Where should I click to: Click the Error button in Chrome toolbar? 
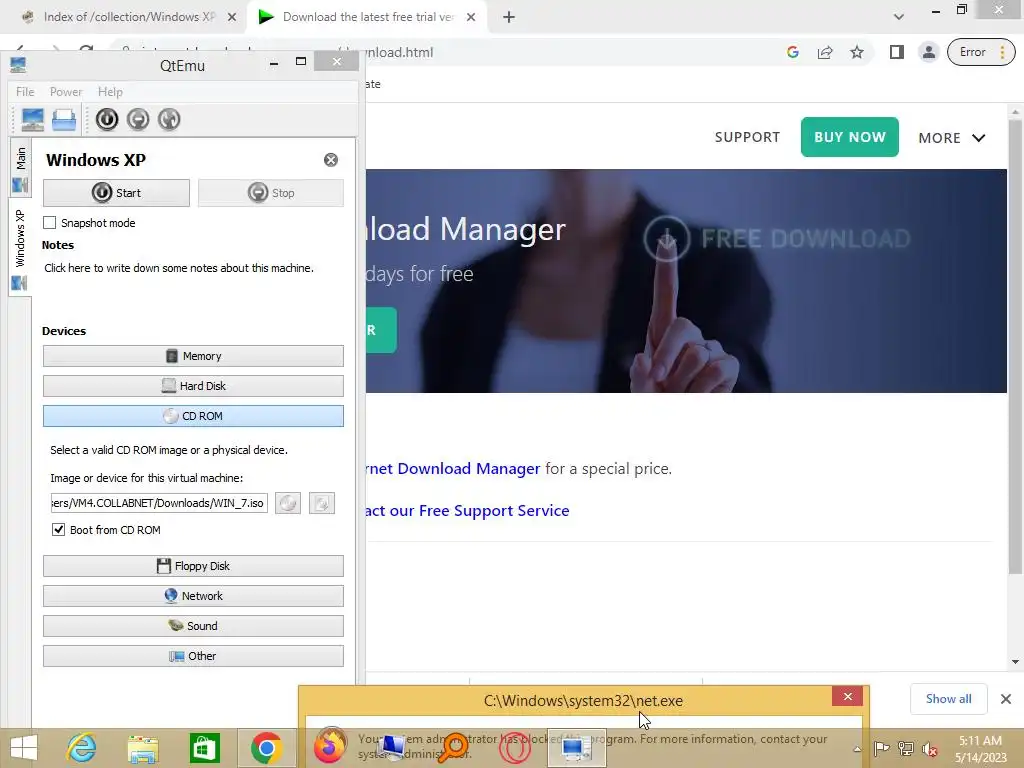click(x=981, y=52)
